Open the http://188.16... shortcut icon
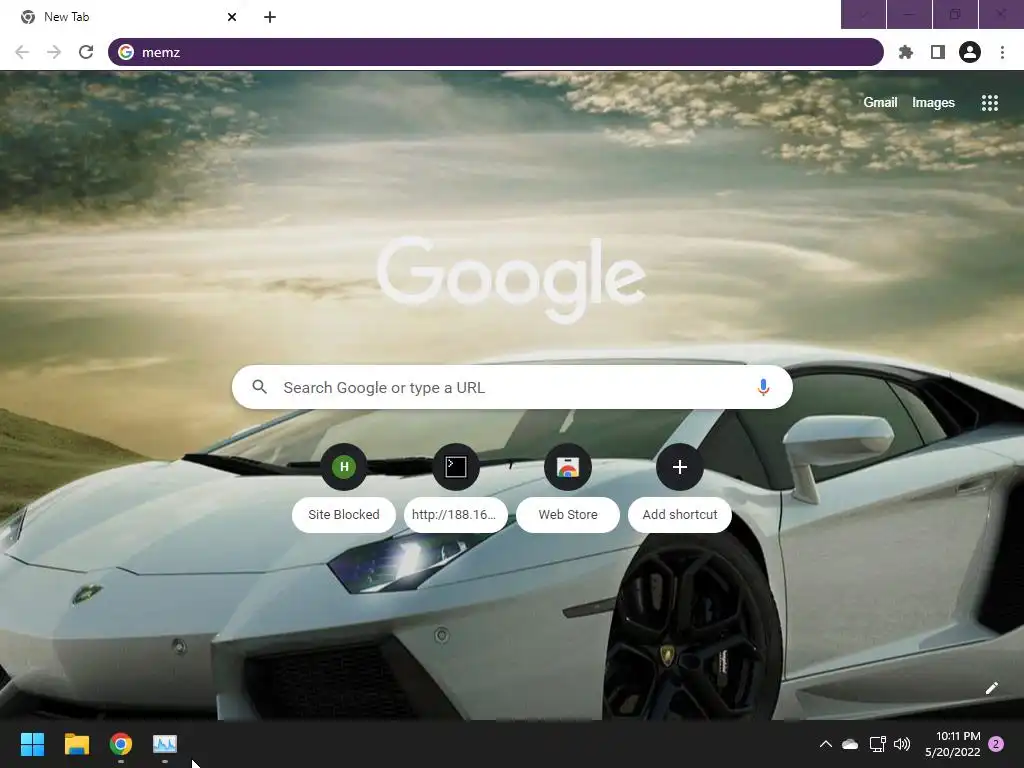Screen dimensions: 1024x768 tap(456, 467)
